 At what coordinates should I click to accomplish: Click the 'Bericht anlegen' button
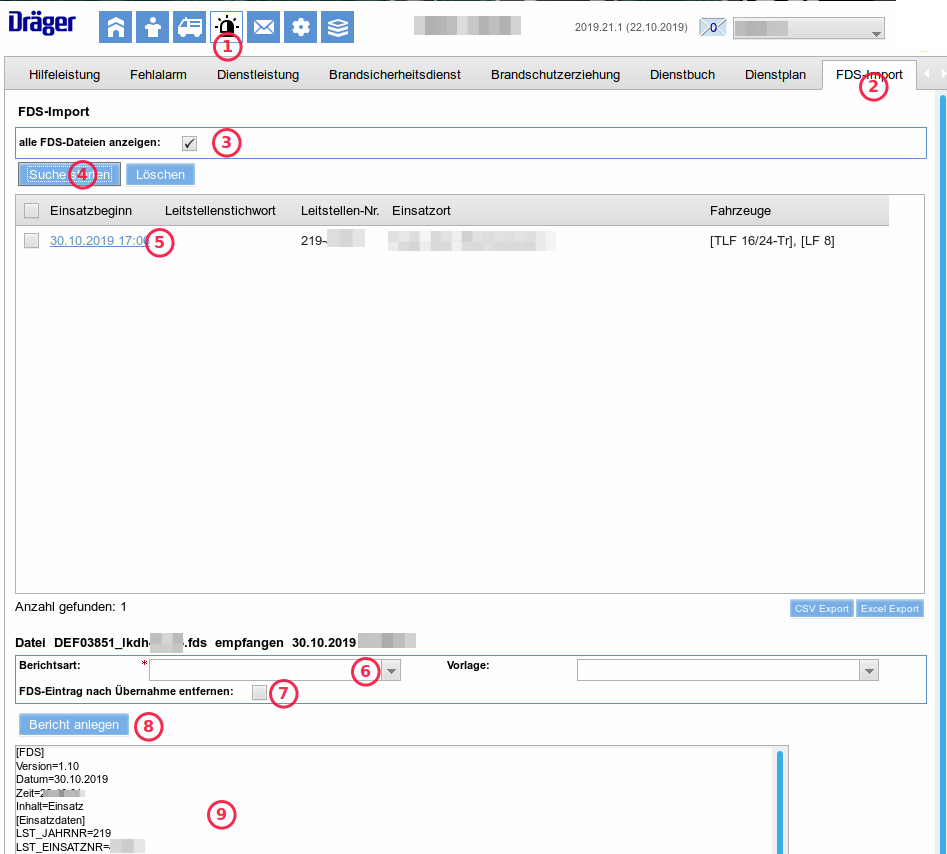pos(74,725)
